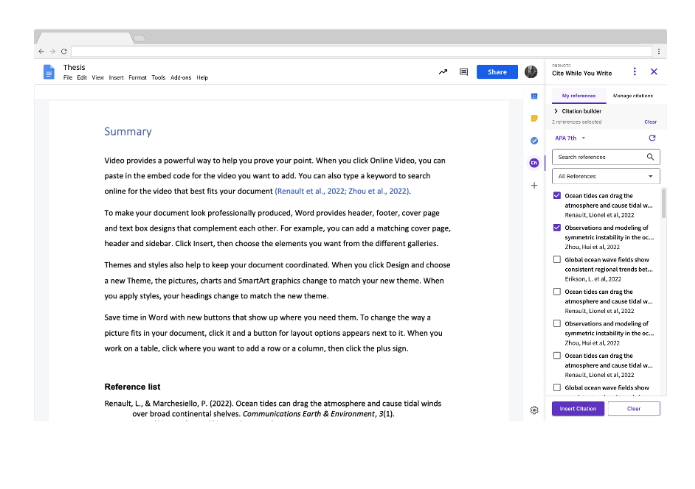Open the Google Tasks side panel icon
Screen dimensions: 695x489
click(x=534, y=140)
